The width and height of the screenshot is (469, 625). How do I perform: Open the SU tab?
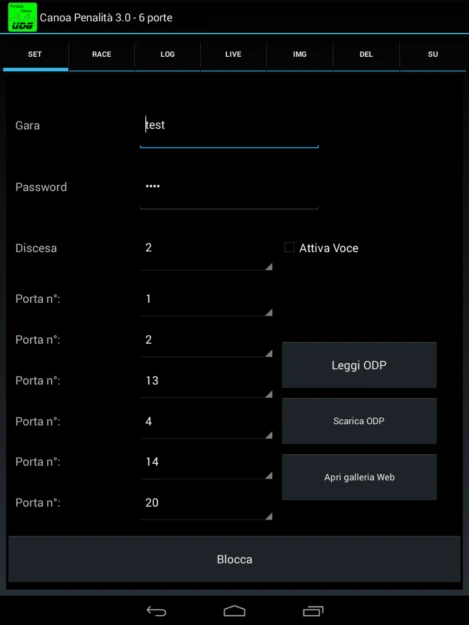(433, 55)
